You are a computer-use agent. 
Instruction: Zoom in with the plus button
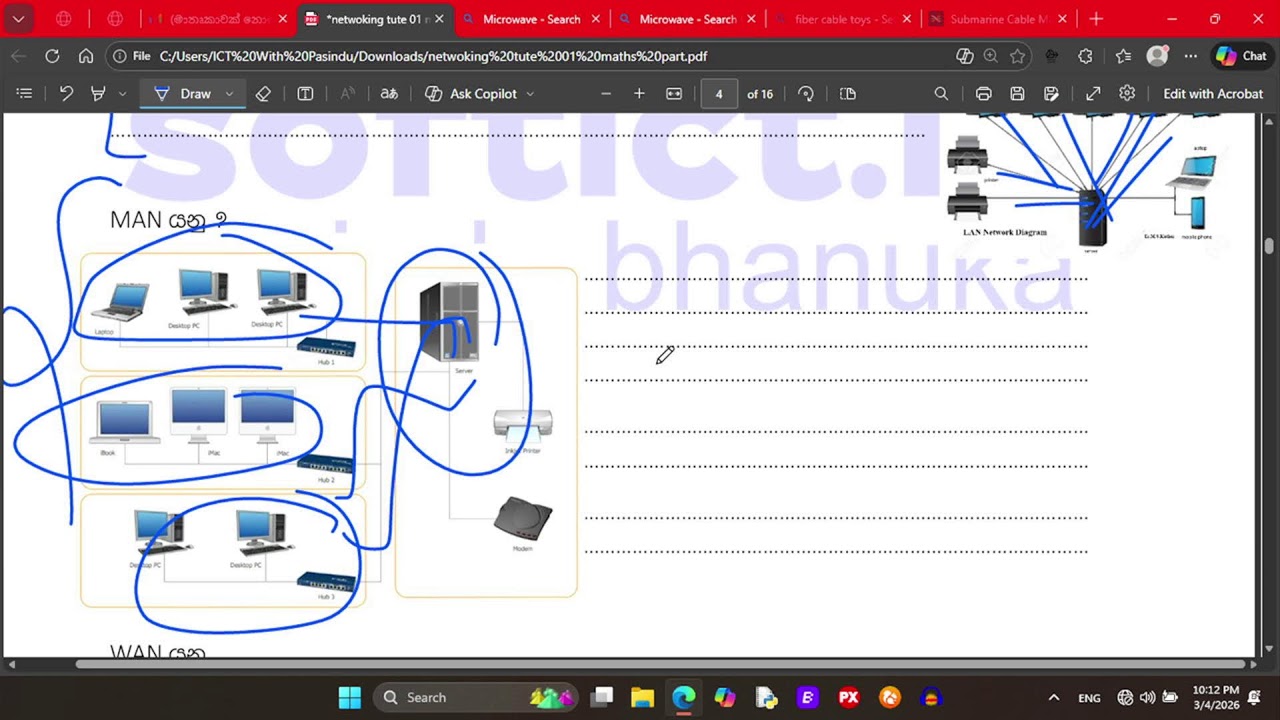coord(640,93)
